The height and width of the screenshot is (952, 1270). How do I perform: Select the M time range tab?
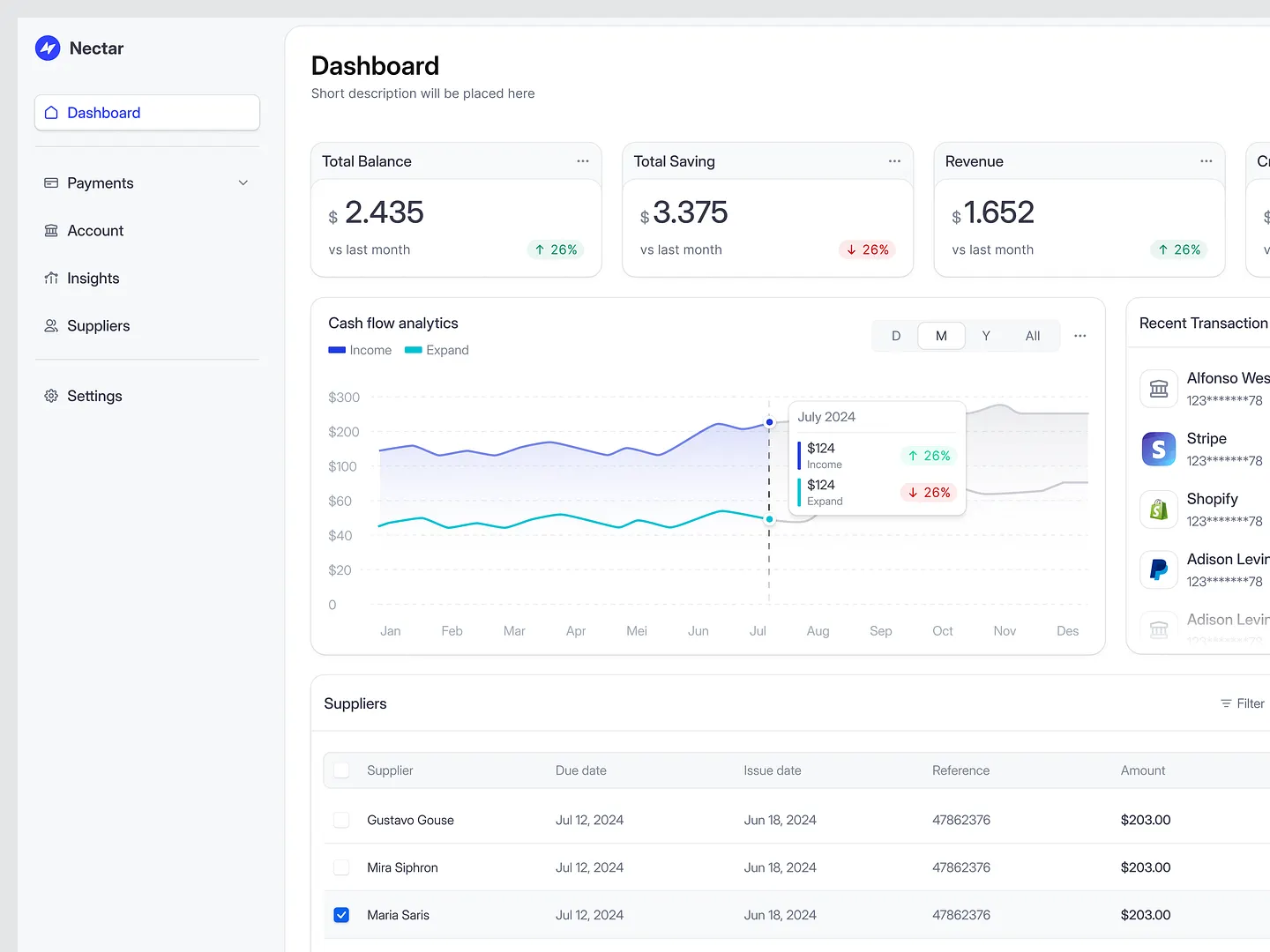tap(941, 336)
